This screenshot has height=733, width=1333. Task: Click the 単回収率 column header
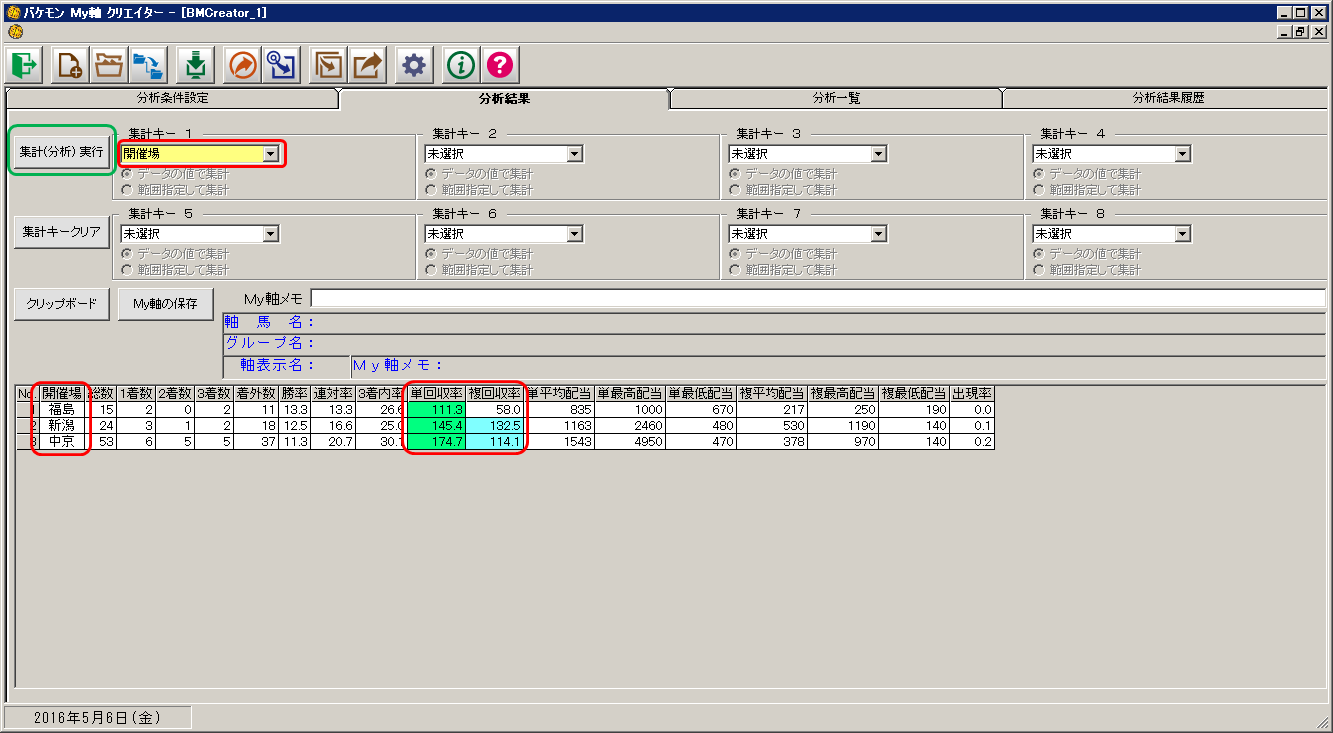tap(435, 394)
